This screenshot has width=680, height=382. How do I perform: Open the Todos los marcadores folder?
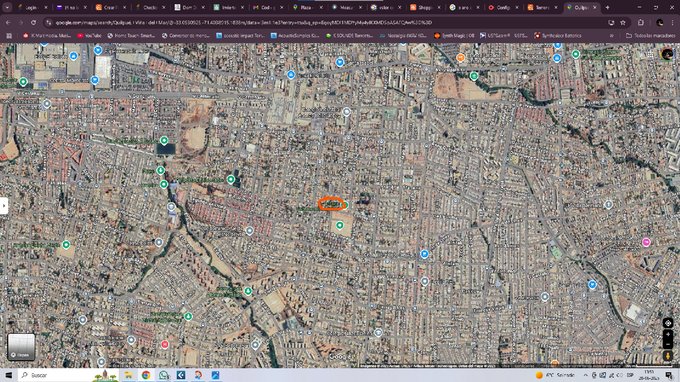[650, 36]
